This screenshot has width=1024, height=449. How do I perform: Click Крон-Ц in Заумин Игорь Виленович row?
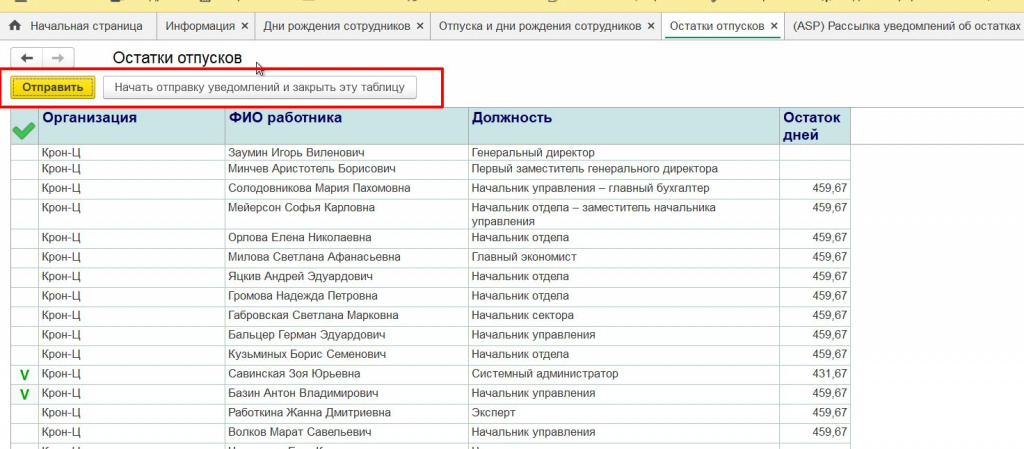click(x=132, y=153)
